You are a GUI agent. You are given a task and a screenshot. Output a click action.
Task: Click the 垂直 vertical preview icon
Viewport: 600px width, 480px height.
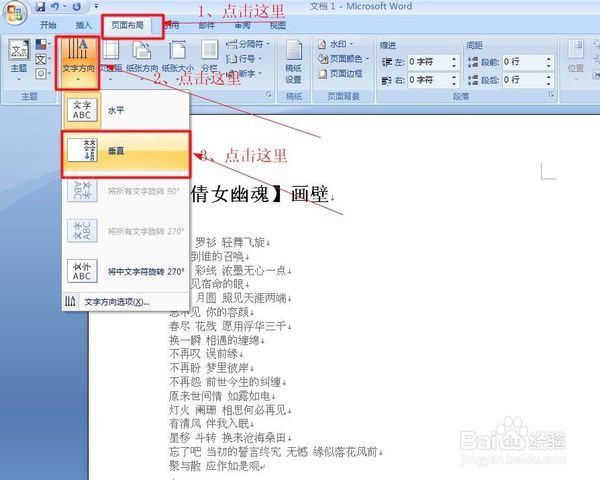point(82,150)
